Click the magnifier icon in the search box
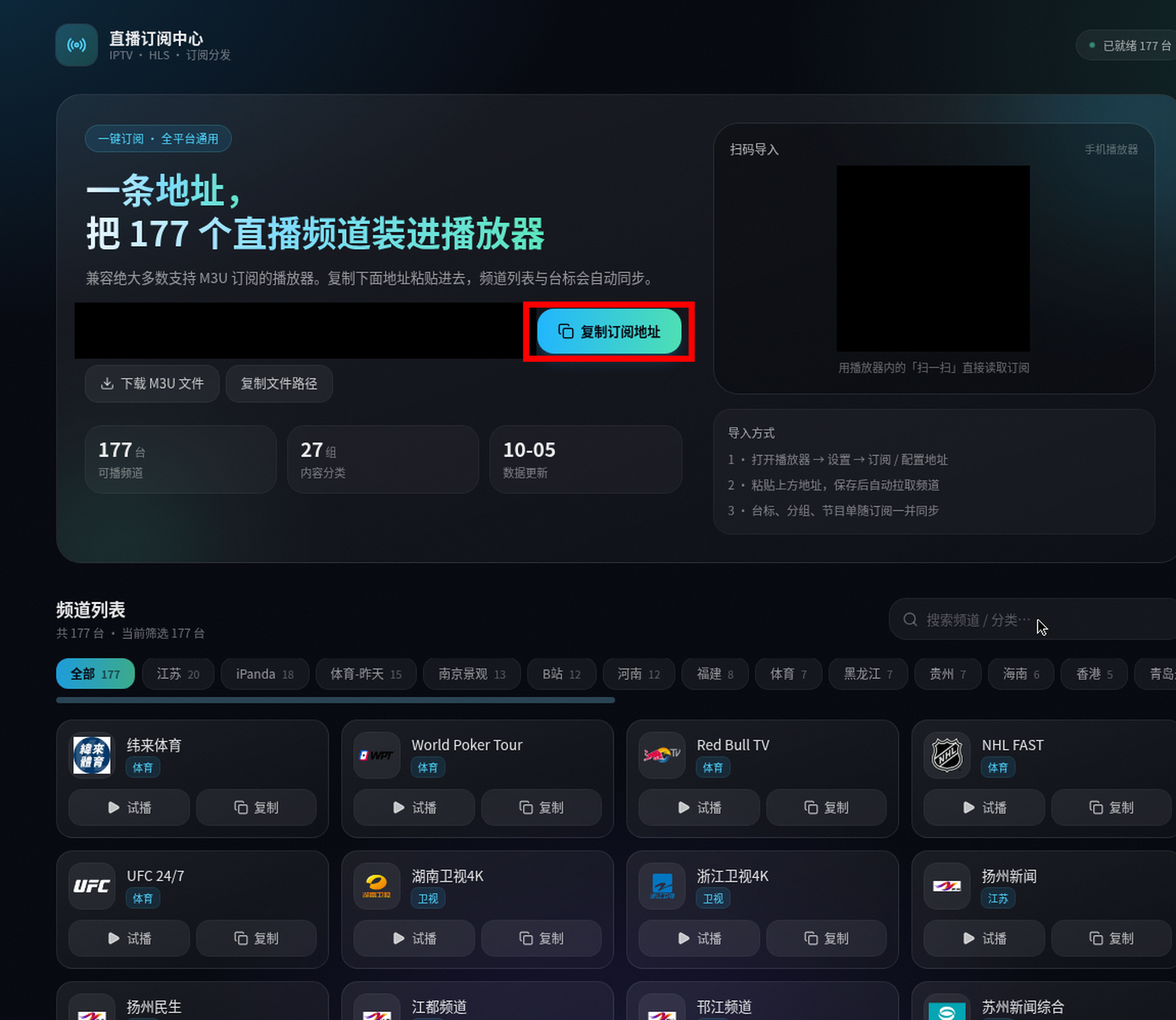 click(x=910, y=619)
